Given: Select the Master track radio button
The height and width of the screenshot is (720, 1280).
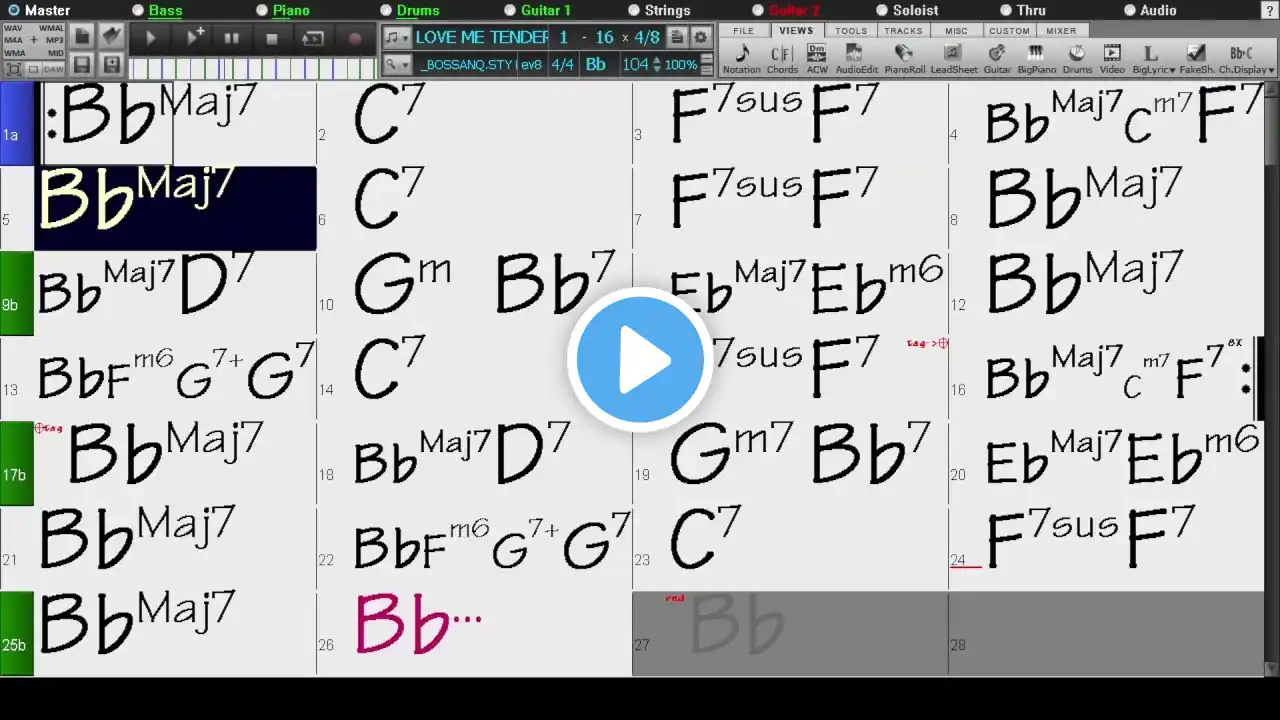Looking at the screenshot, I should [x=14, y=10].
